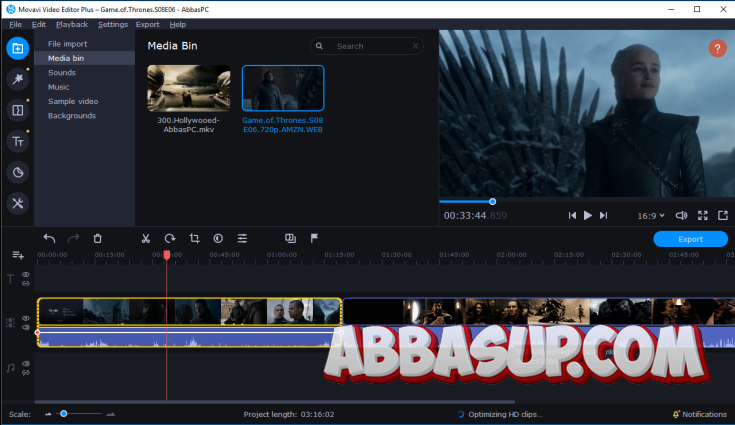
Task: Click the Notifications bell icon
Action: point(676,414)
